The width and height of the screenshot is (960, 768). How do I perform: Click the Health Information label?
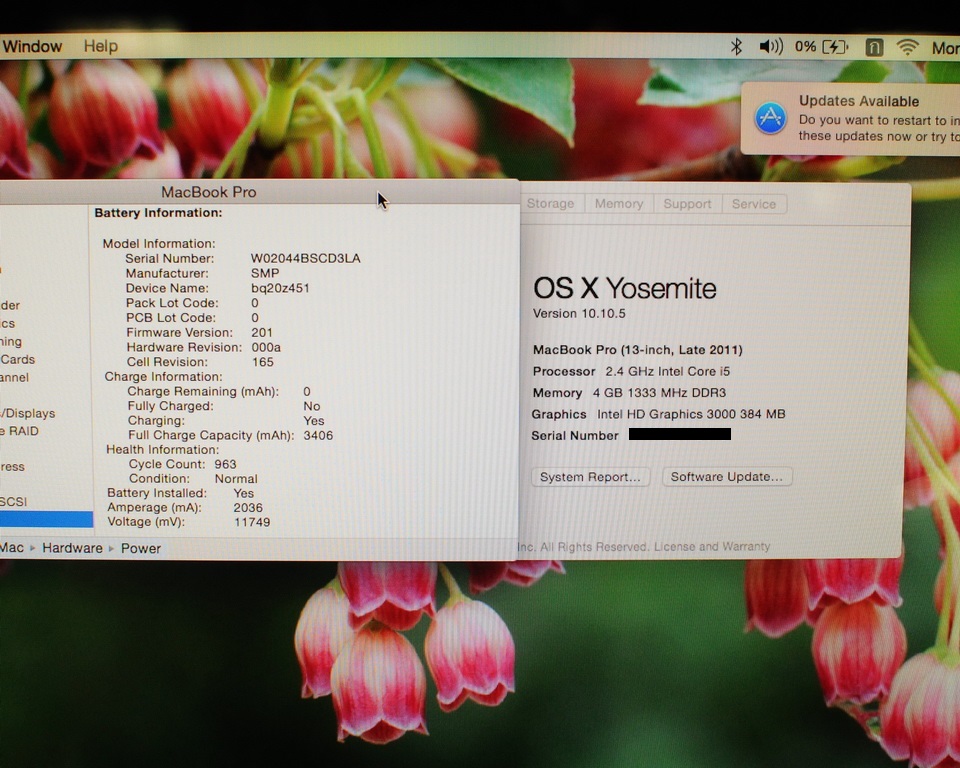coord(162,450)
